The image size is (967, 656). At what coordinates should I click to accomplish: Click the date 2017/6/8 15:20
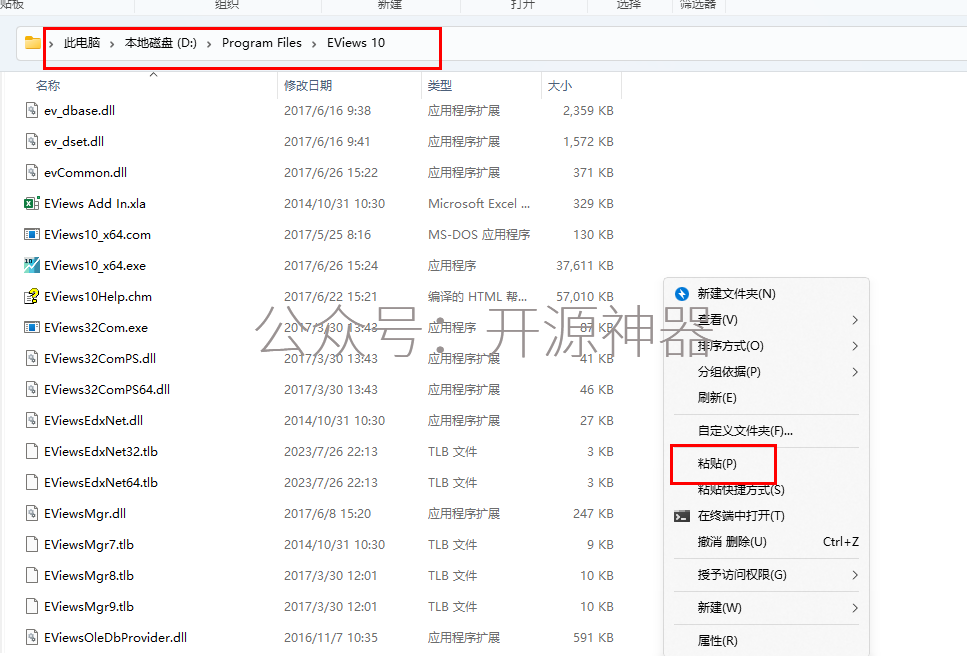[327, 514]
